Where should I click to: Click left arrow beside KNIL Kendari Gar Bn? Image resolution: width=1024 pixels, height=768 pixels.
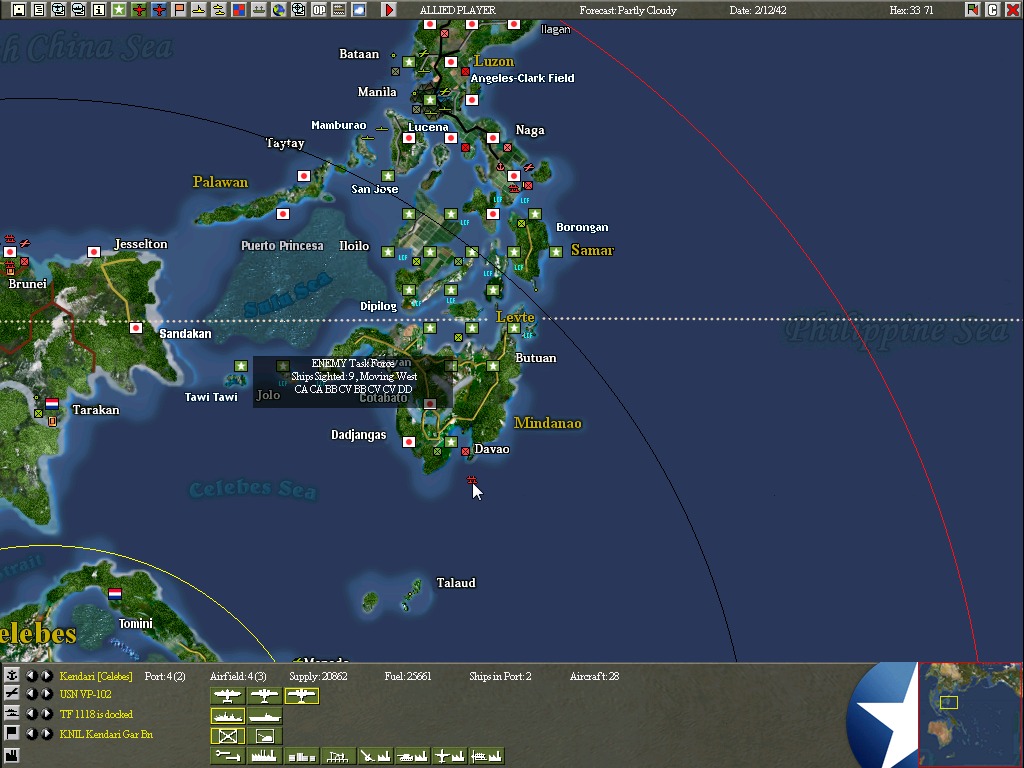(x=31, y=734)
